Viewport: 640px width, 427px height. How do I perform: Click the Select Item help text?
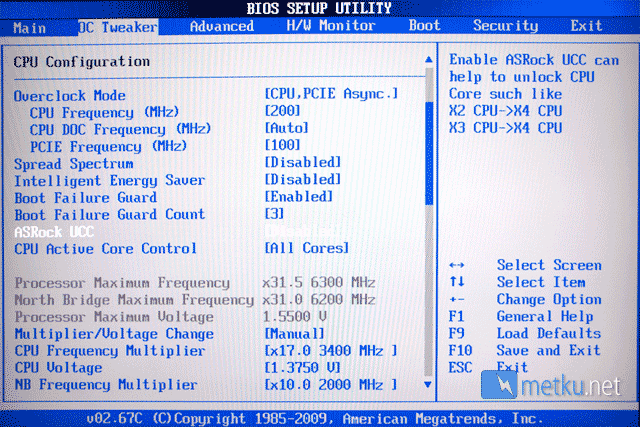(x=541, y=282)
